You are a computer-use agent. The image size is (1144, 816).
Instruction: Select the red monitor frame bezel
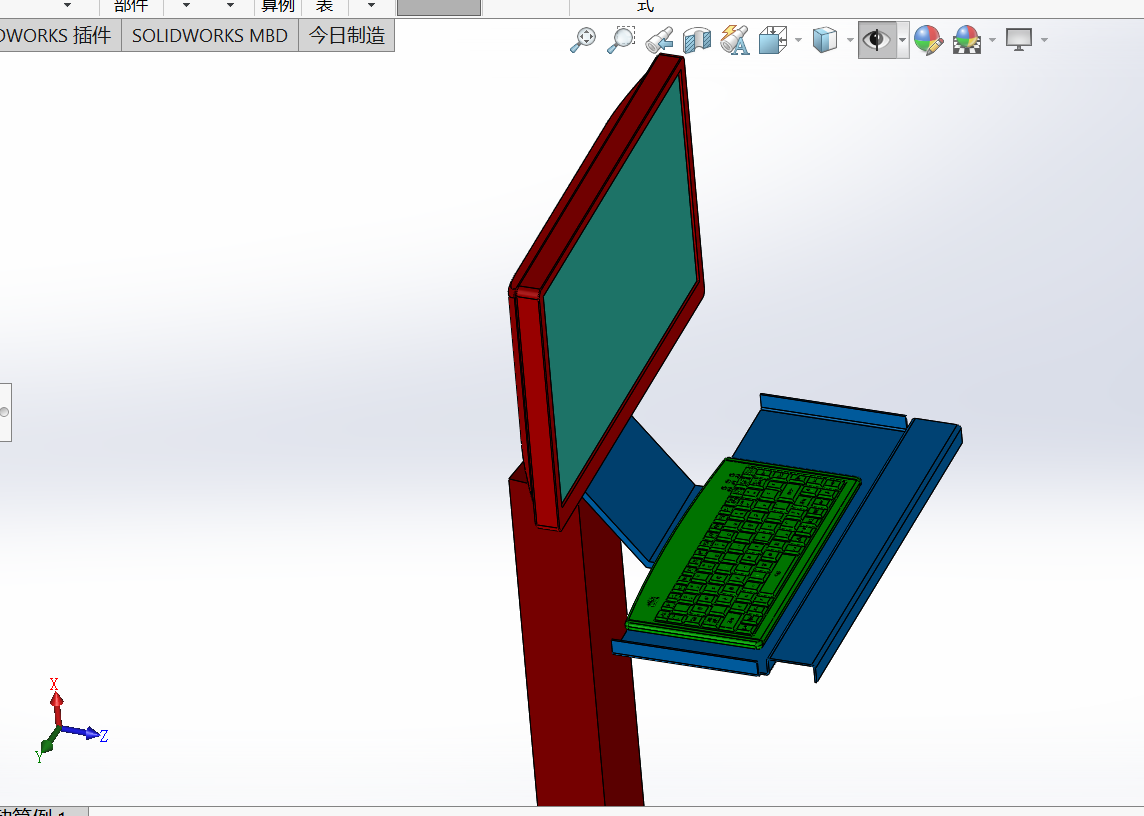[x=529, y=409]
